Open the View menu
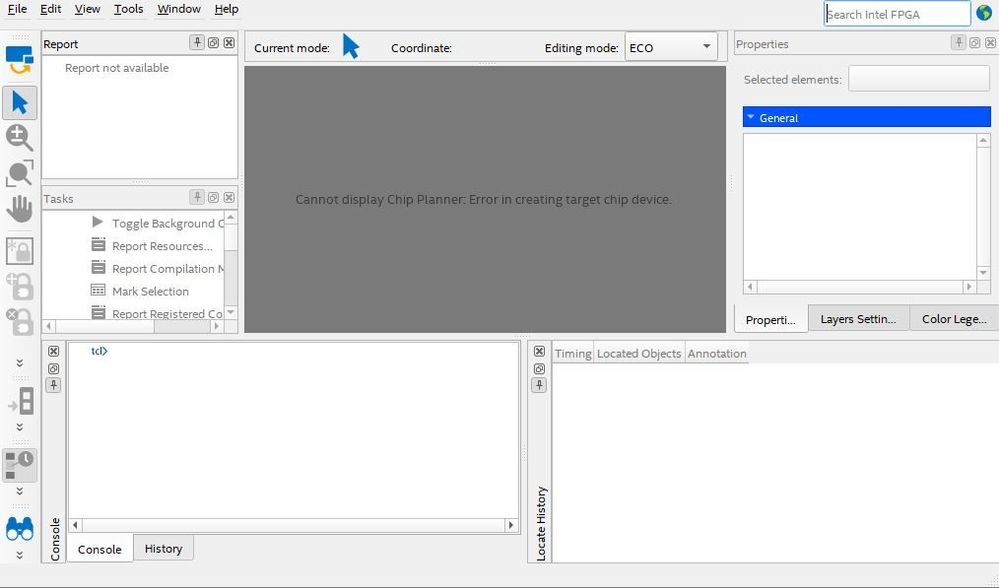The height and width of the screenshot is (588, 999). pos(87,9)
